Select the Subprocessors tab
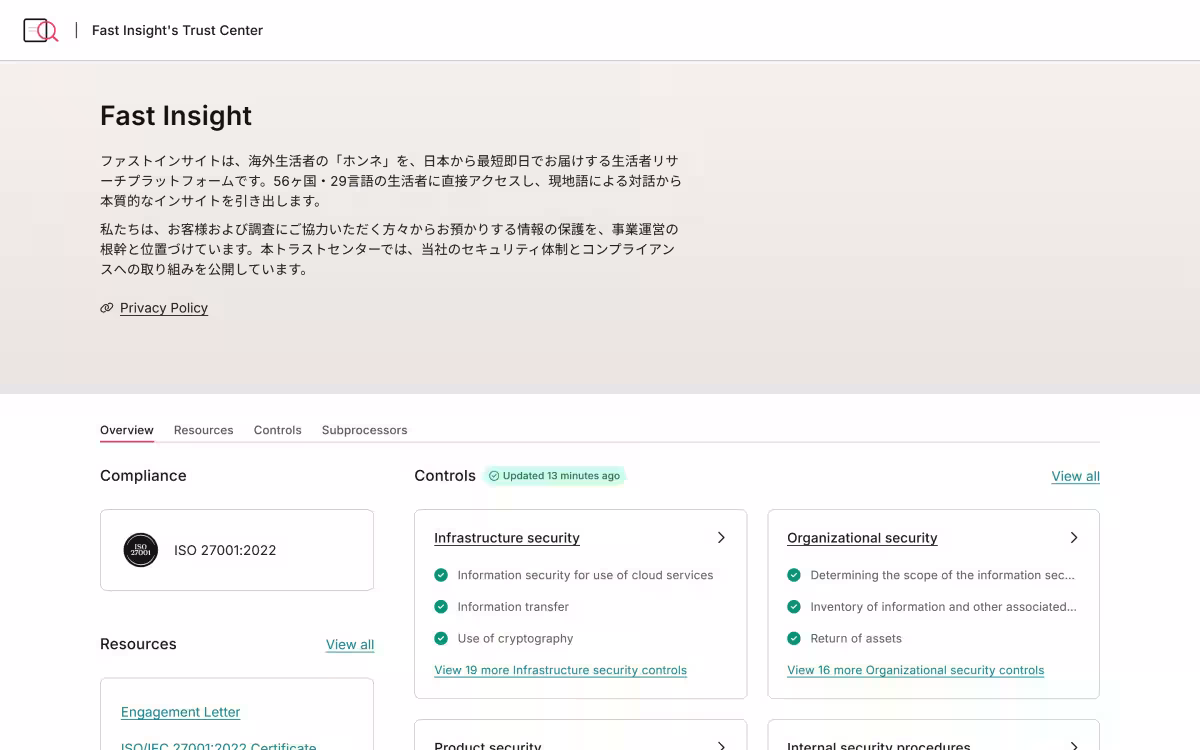The width and height of the screenshot is (1200, 750). pos(364,430)
